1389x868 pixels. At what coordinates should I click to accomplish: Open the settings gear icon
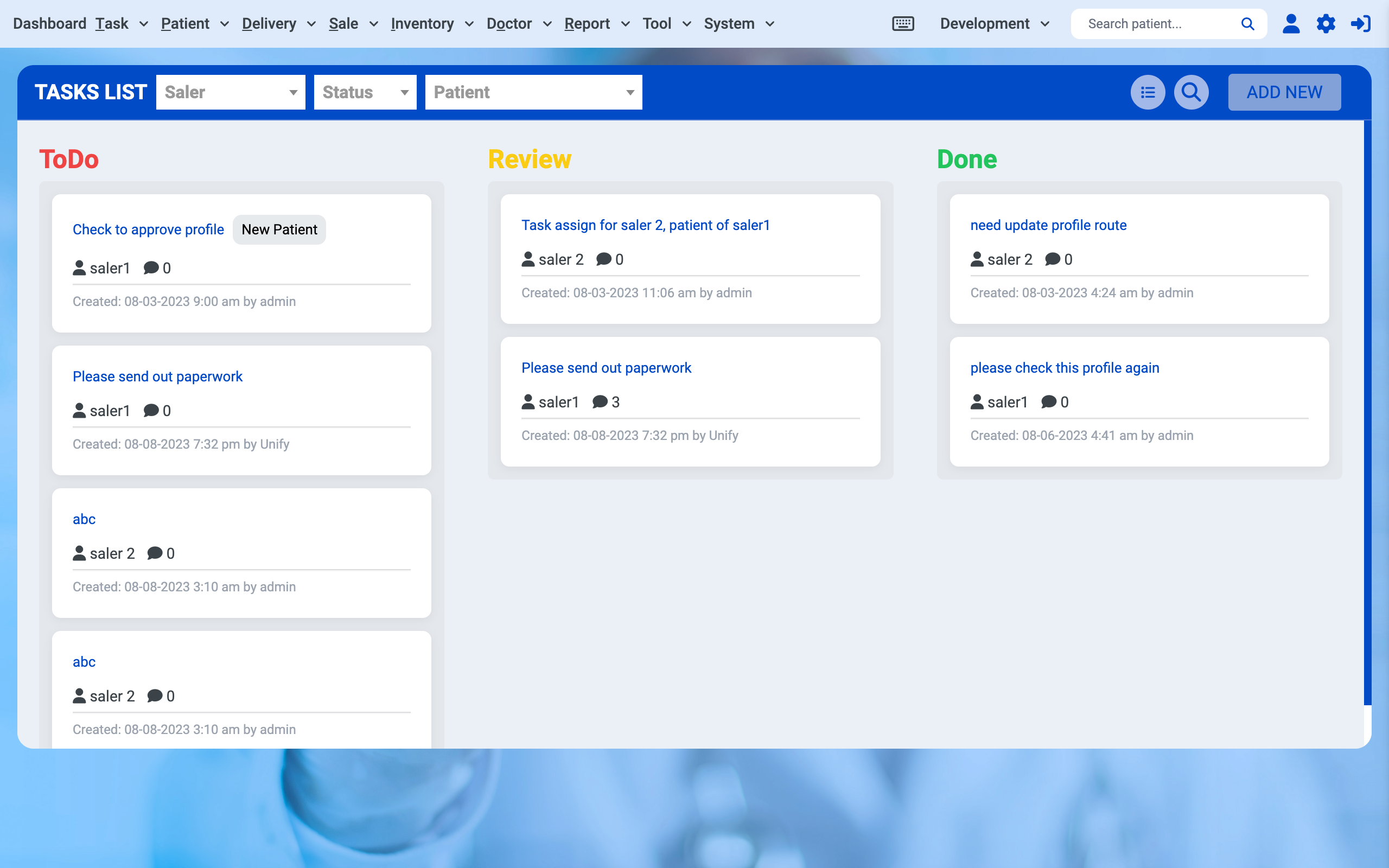click(1327, 23)
